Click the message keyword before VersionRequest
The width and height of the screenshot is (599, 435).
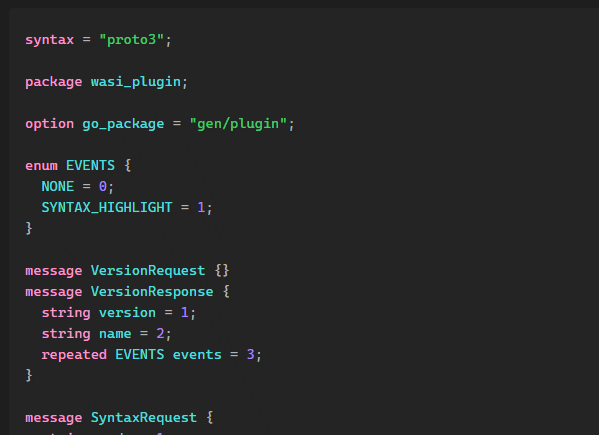click(53, 271)
